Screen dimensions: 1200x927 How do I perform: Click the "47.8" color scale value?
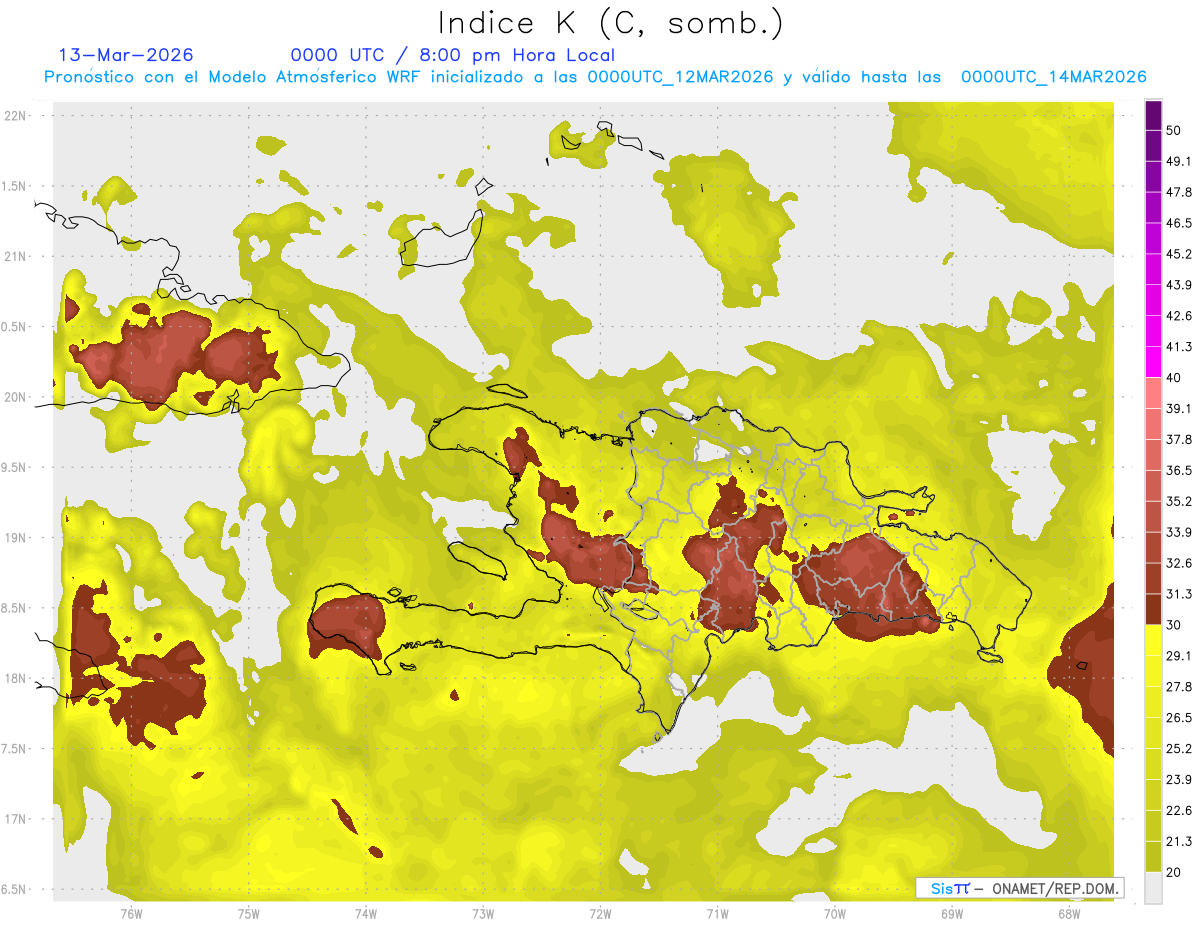pyautogui.click(x=1179, y=192)
